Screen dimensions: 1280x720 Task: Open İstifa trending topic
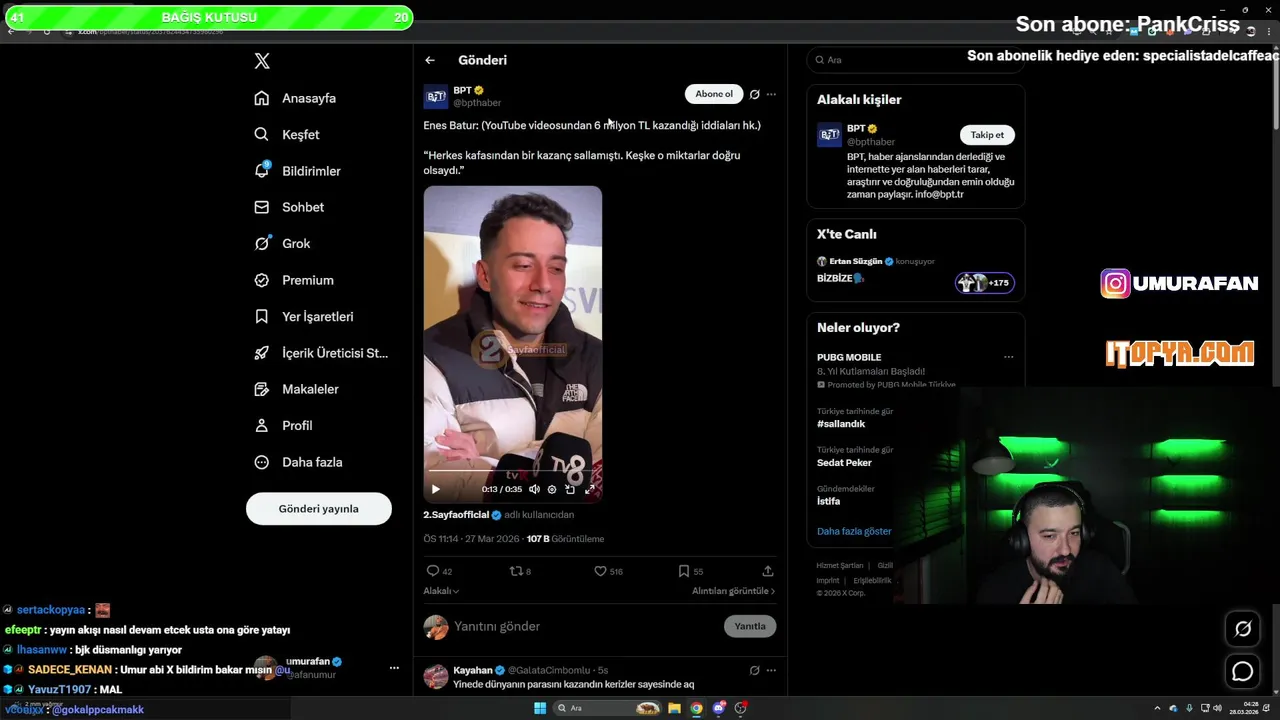(828, 501)
